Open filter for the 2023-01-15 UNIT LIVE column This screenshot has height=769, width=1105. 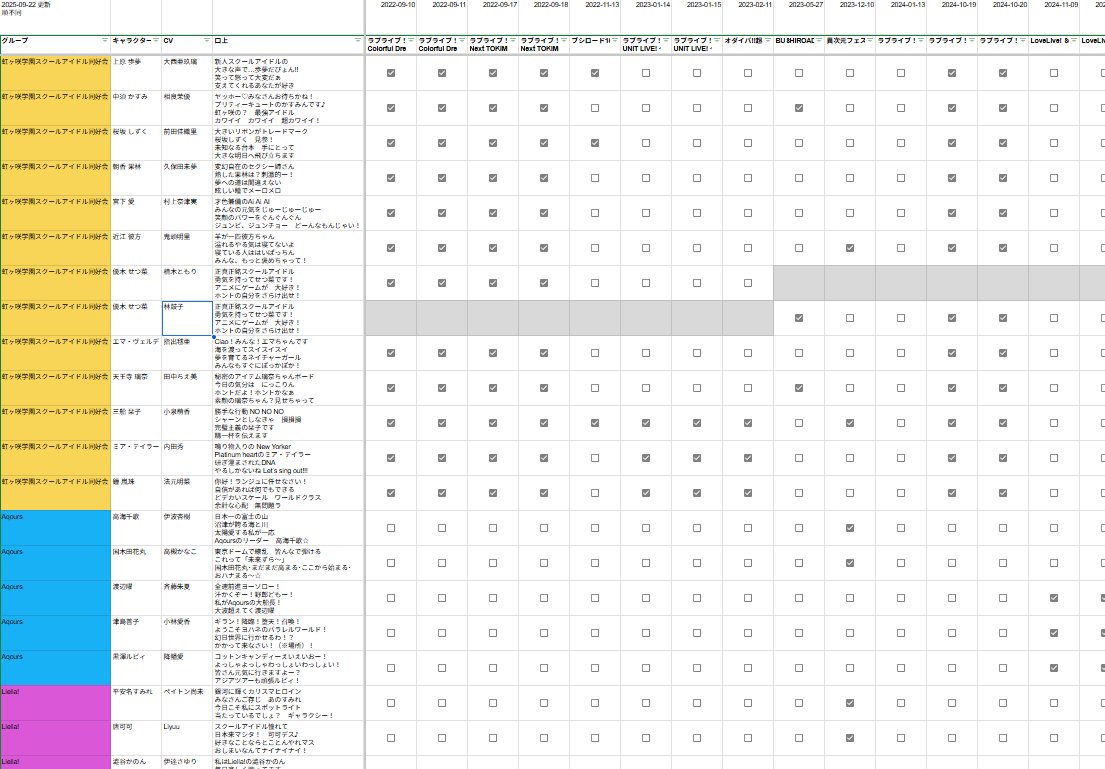click(x=717, y=40)
